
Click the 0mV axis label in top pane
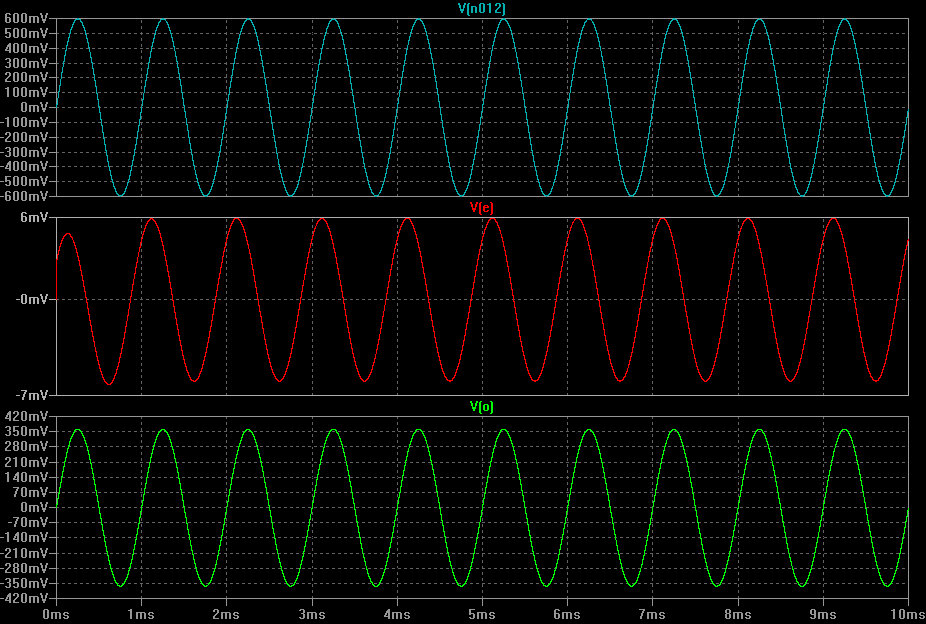(34, 107)
